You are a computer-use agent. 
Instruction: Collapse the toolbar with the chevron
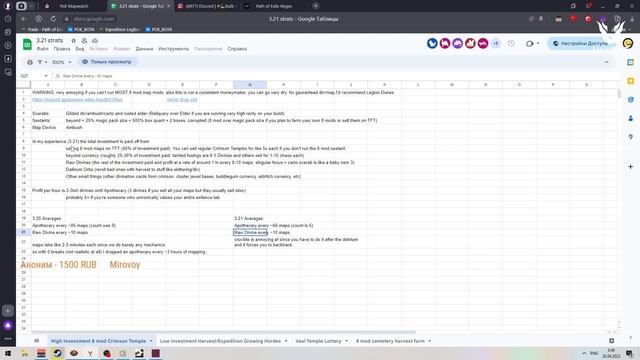pyautogui.click(x=606, y=62)
